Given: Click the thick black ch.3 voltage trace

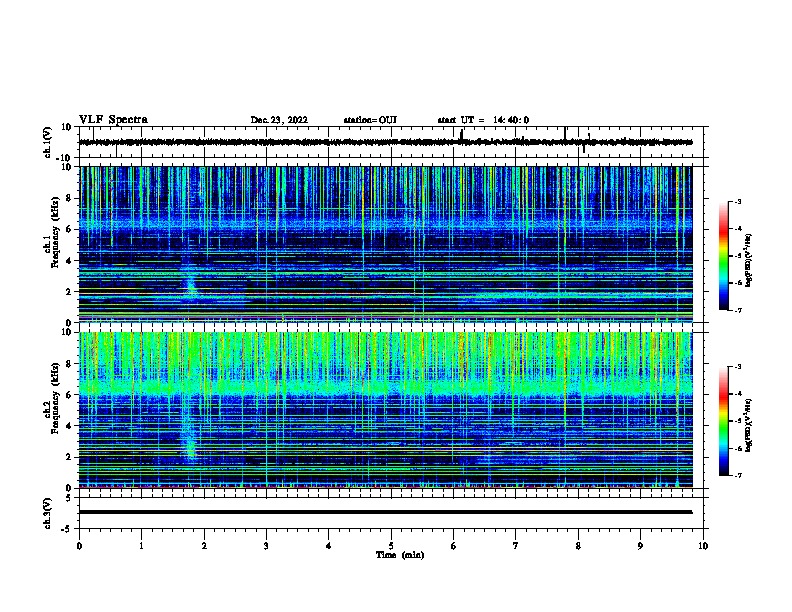Looking at the screenshot, I should (385, 512).
